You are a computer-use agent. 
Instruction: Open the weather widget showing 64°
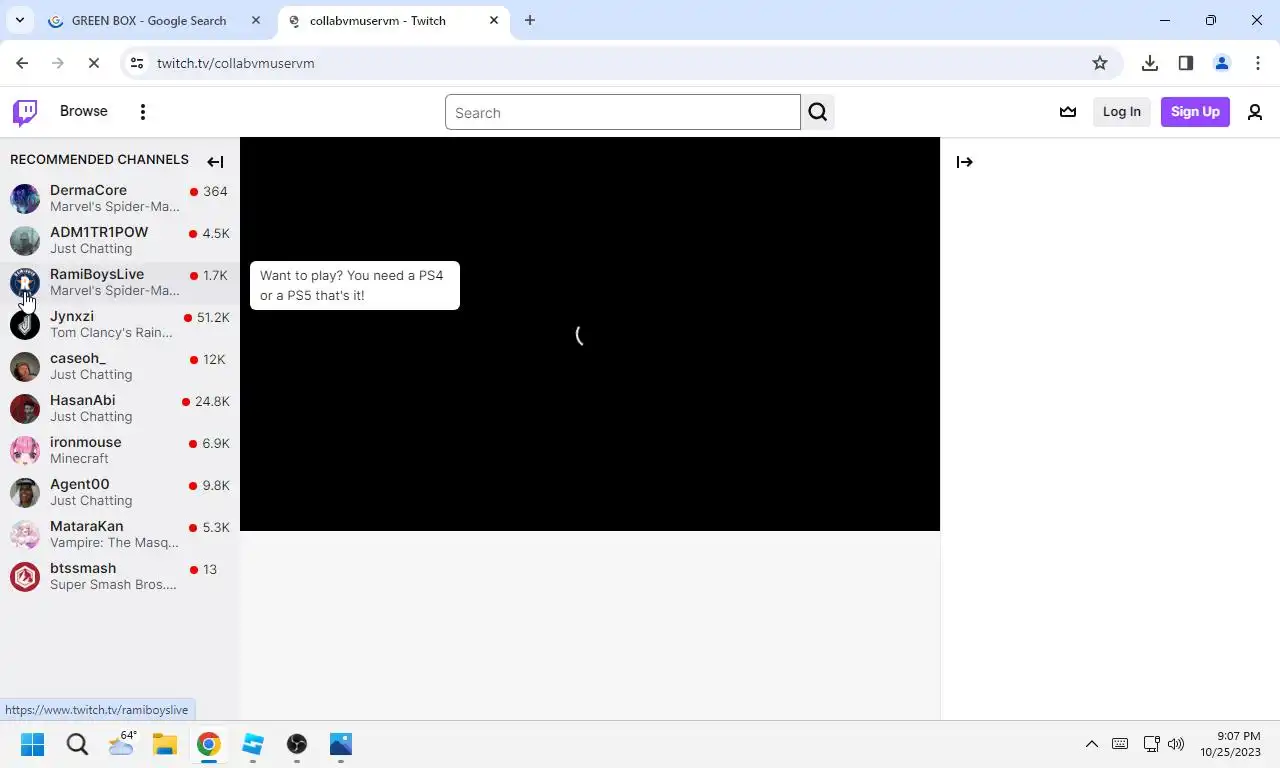point(121,744)
